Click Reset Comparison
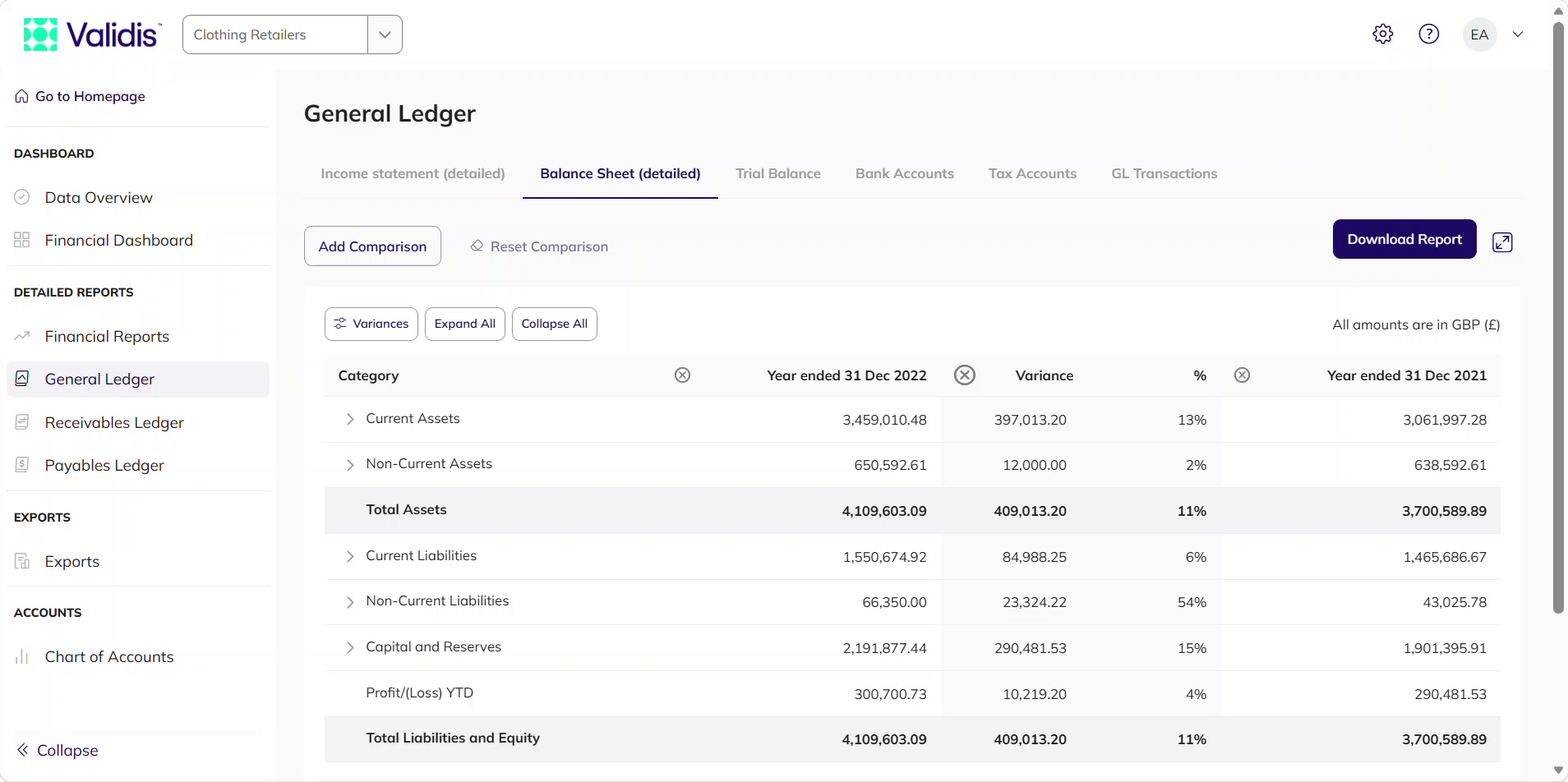This screenshot has width=1568, height=782. pos(539,246)
